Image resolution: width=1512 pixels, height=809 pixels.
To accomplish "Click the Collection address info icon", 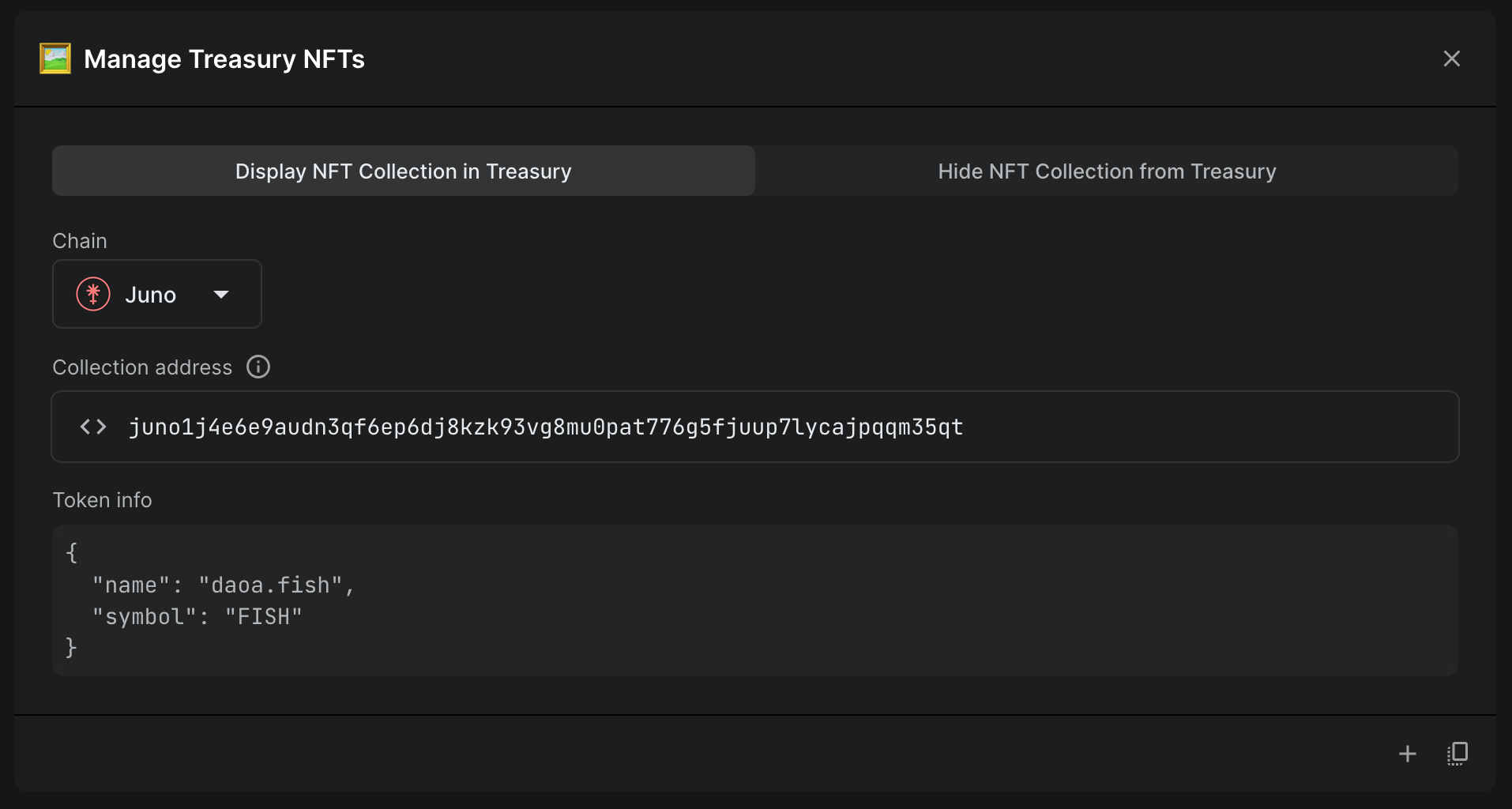I will [x=258, y=367].
